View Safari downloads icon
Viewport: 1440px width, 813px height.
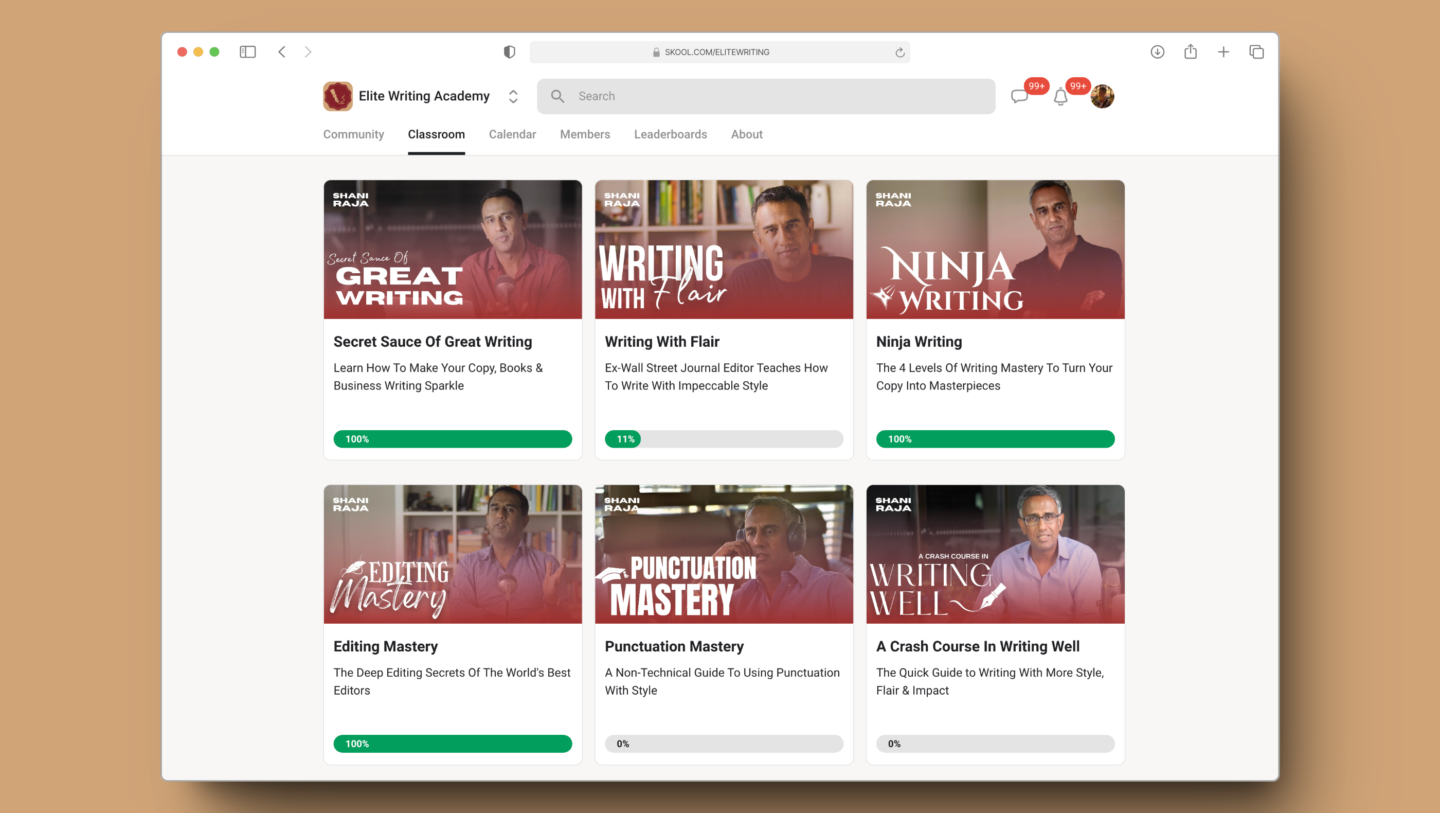click(1157, 51)
